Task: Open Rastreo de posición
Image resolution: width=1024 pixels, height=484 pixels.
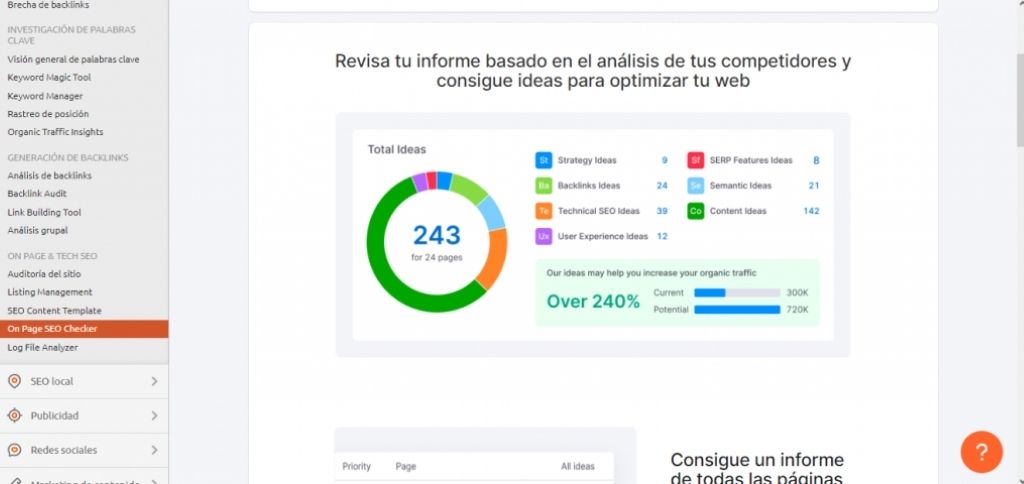Action: coord(48,114)
